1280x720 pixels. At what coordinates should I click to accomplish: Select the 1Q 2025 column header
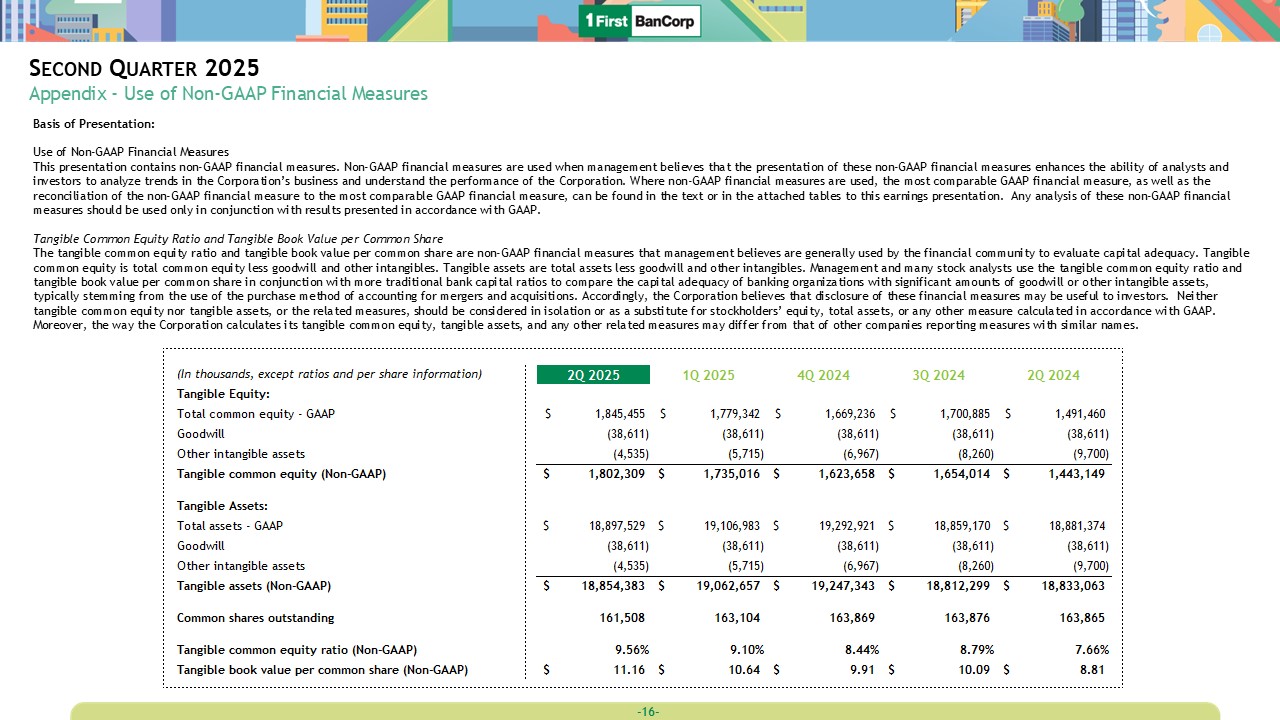pyautogui.click(x=708, y=375)
